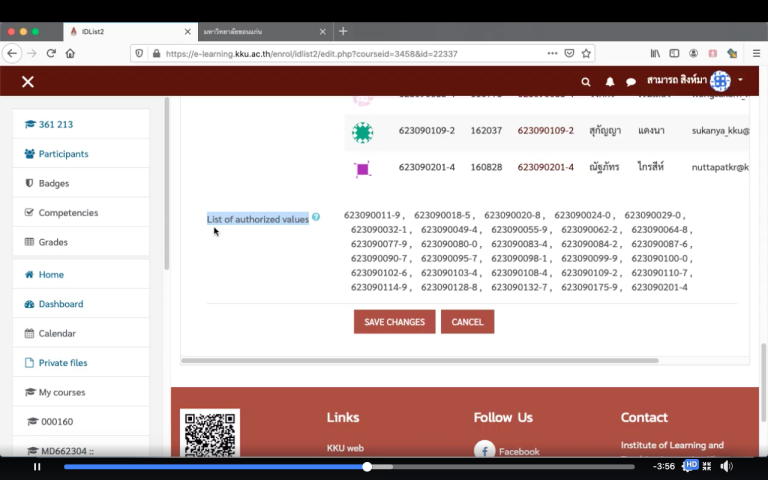Pause the video playback
Viewport: 768px width, 480px height.
37,466
